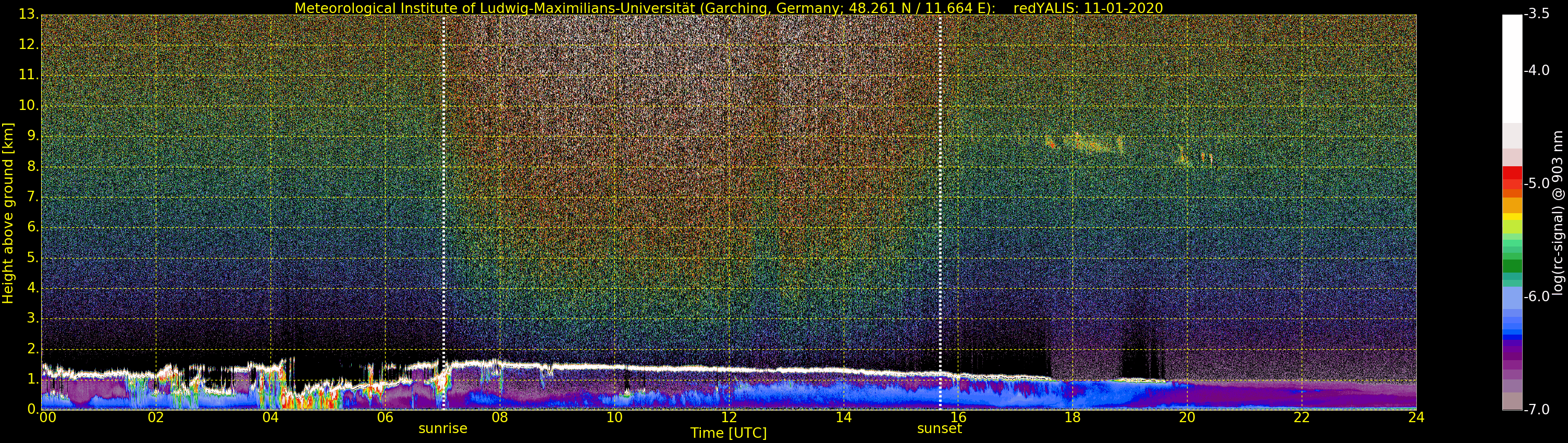This screenshot has height=443, width=1568.
Task: Click the white section of the colorbar
Action: coord(1512,69)
